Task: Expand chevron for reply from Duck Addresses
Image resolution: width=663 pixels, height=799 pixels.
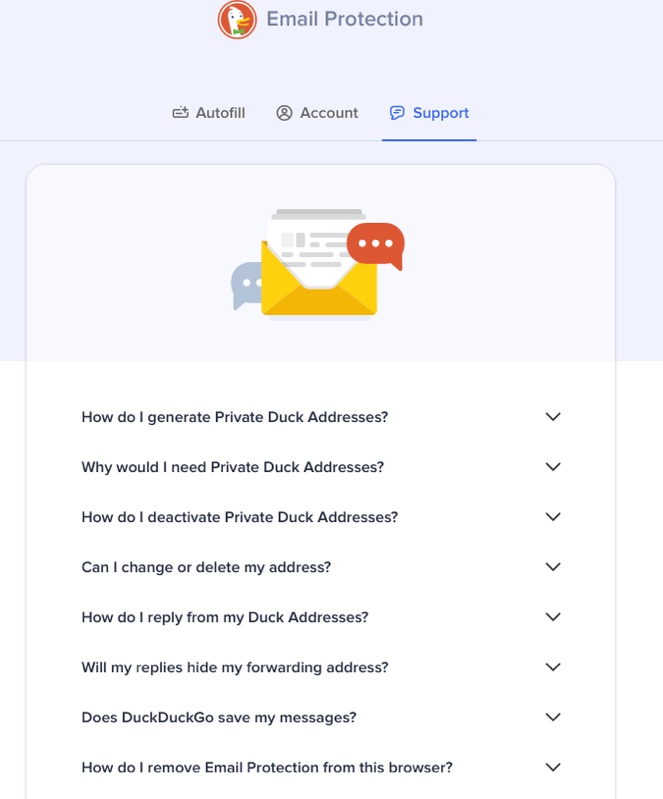Action: 553,617
